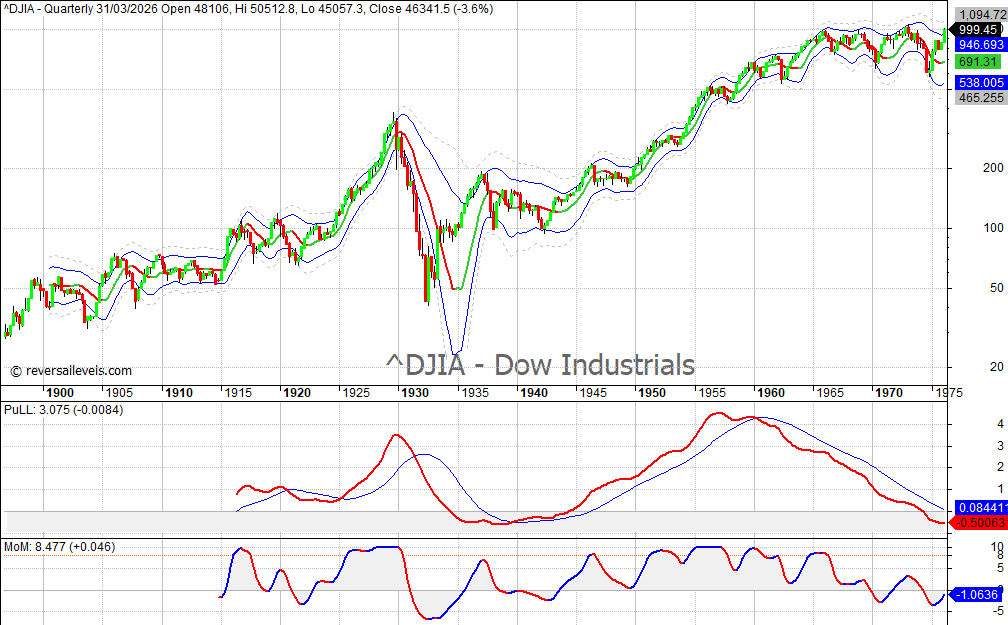Image resolution: width=1008 pixels, height=625 pixels.
Task: Click the red -0.50063 PuLL value marker
Action: [x=980, y=522]
